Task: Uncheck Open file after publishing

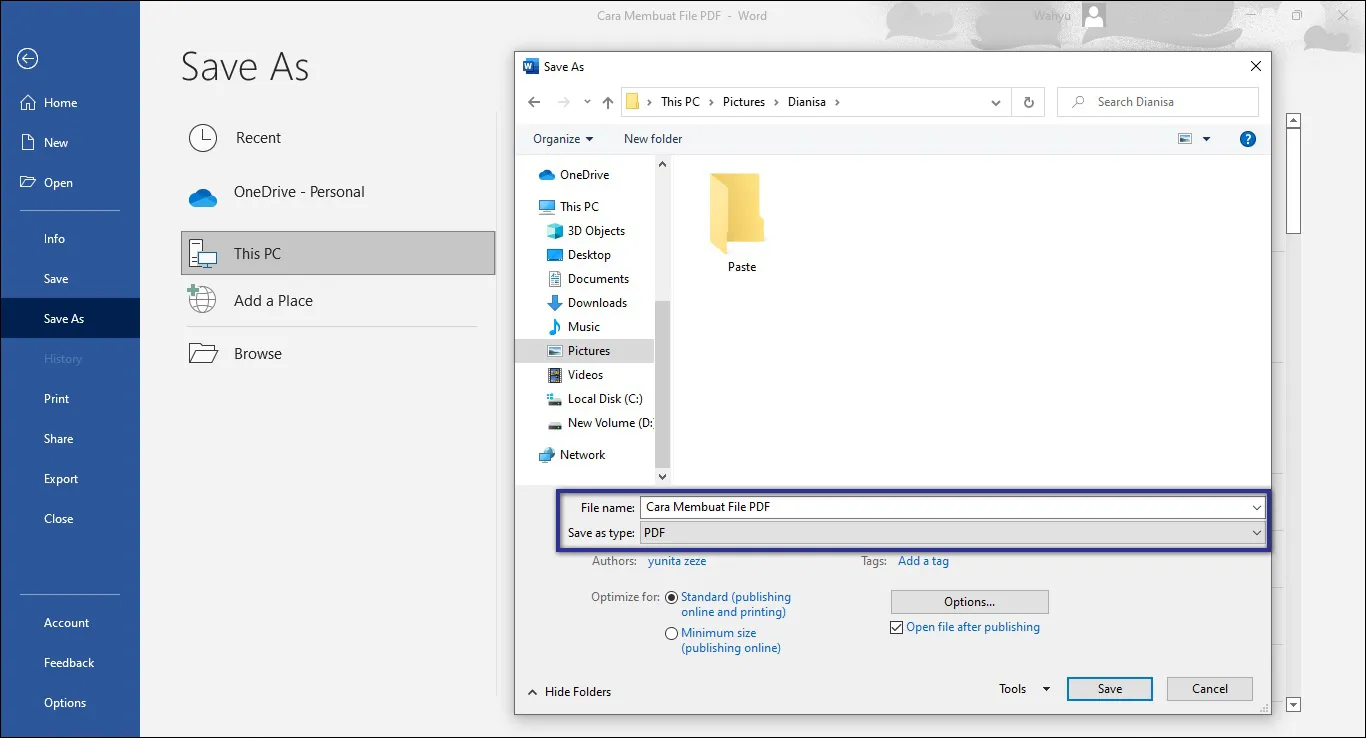Action: tap(896, 627)
